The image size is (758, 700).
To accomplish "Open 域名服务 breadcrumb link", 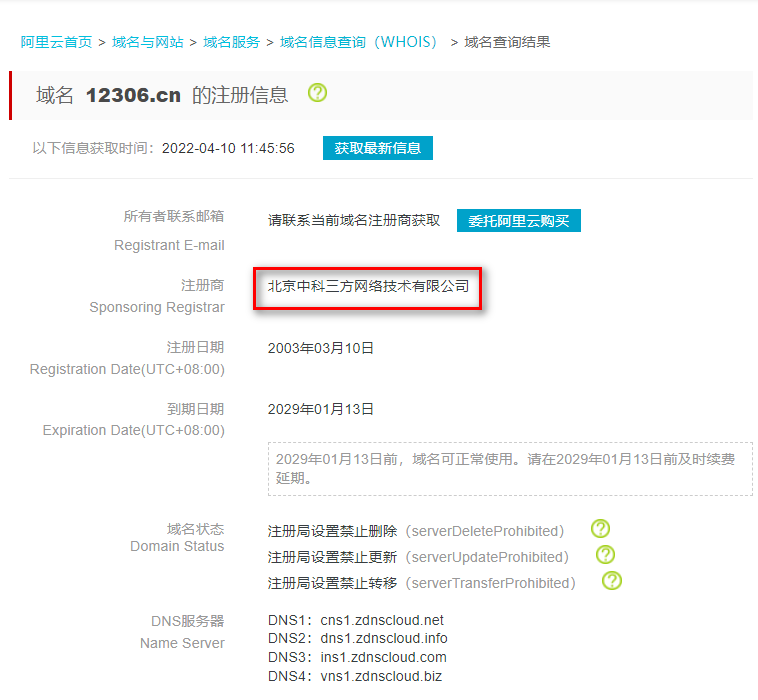I will [x=232, y=42].
